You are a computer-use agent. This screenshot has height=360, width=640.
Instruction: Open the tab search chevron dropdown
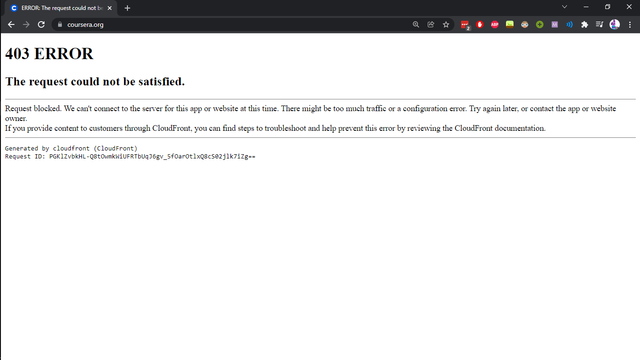(564, 7)
